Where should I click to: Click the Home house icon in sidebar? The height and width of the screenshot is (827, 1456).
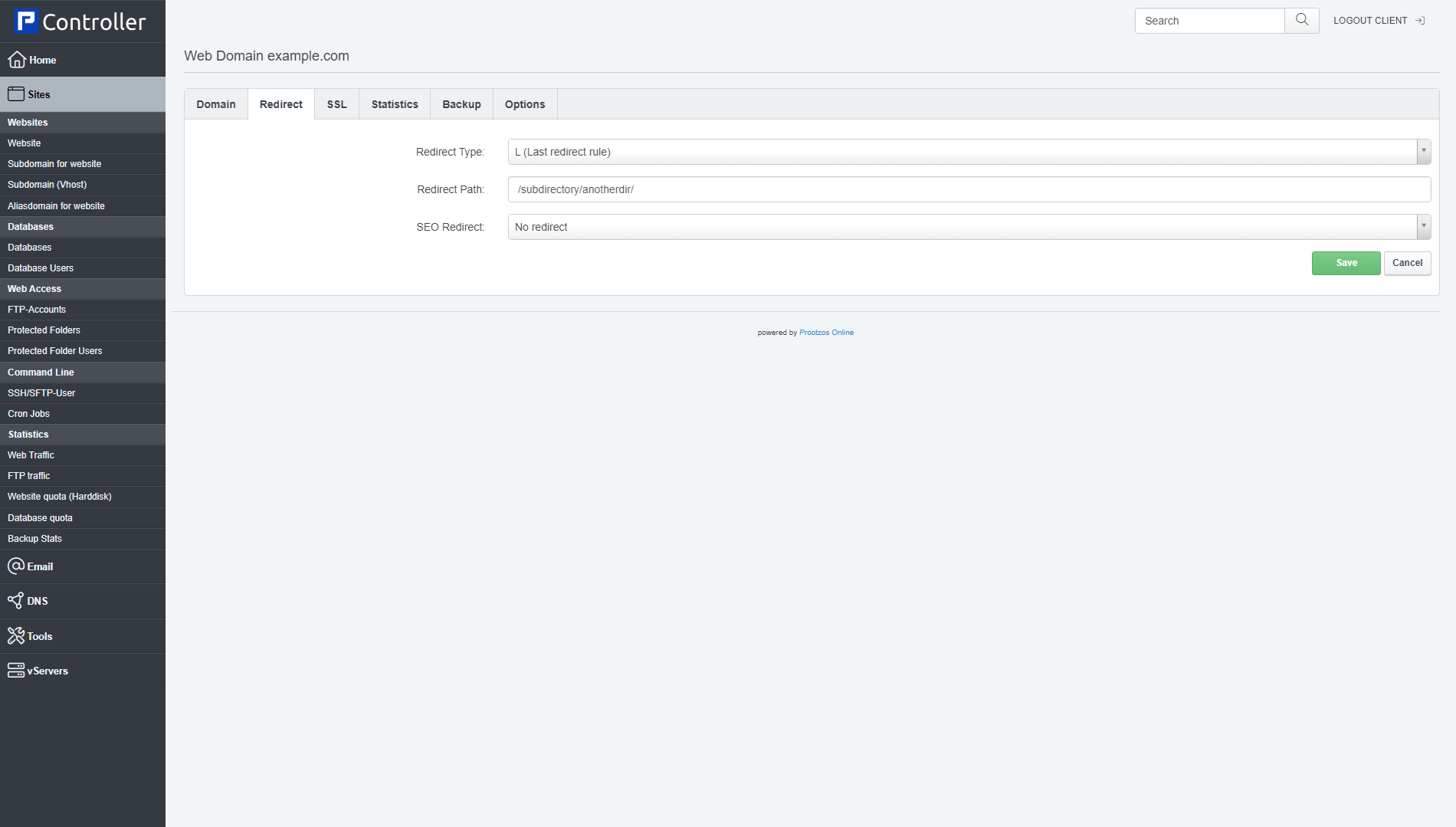16,60
